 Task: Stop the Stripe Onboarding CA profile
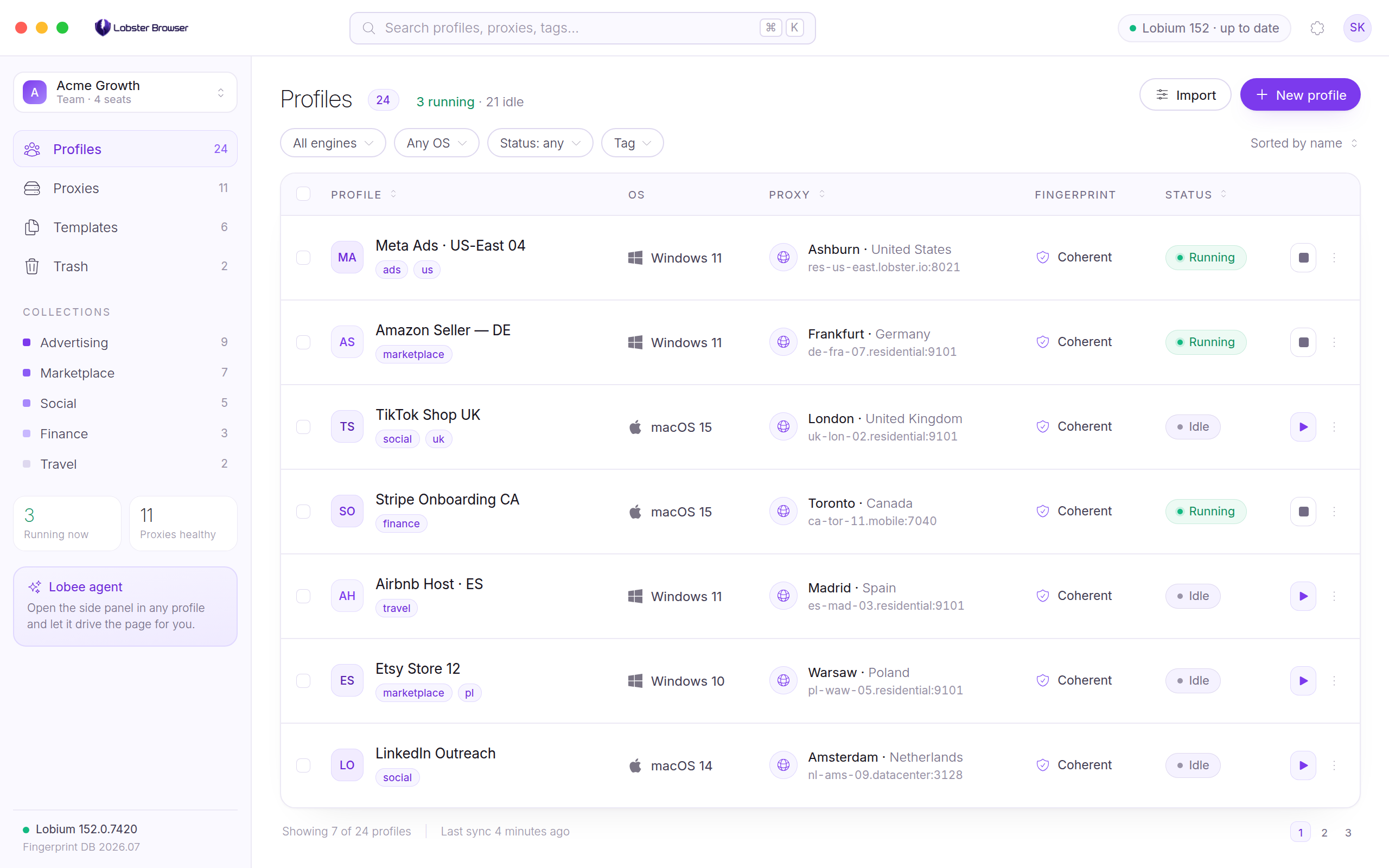[1303, 511]
